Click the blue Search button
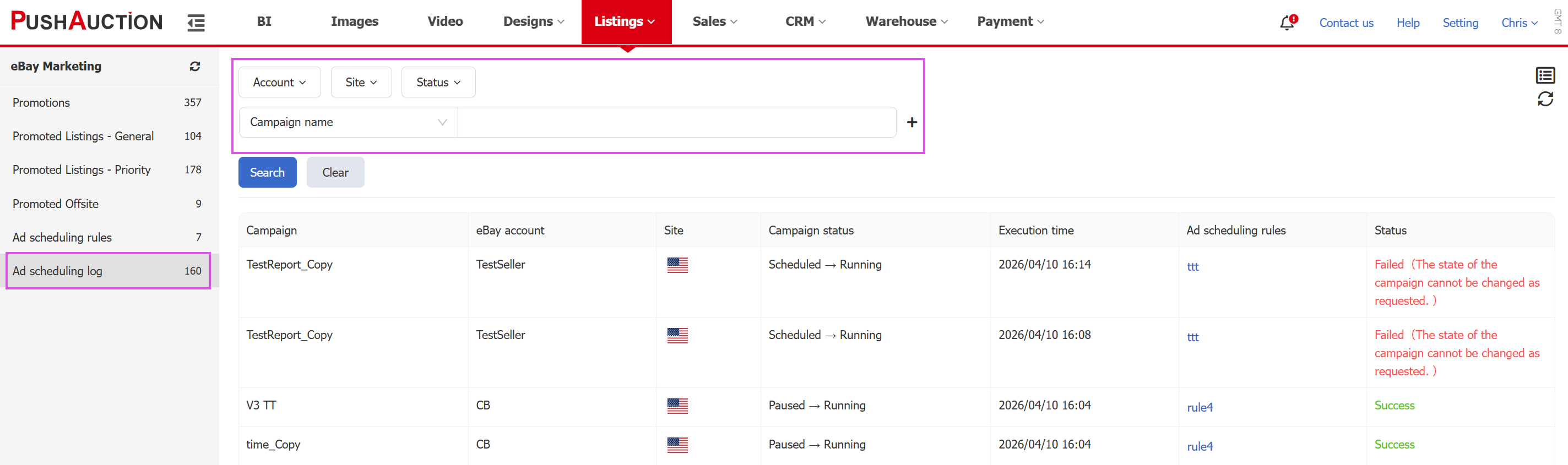Screen dimensions: 1568x465 point(267,173)
